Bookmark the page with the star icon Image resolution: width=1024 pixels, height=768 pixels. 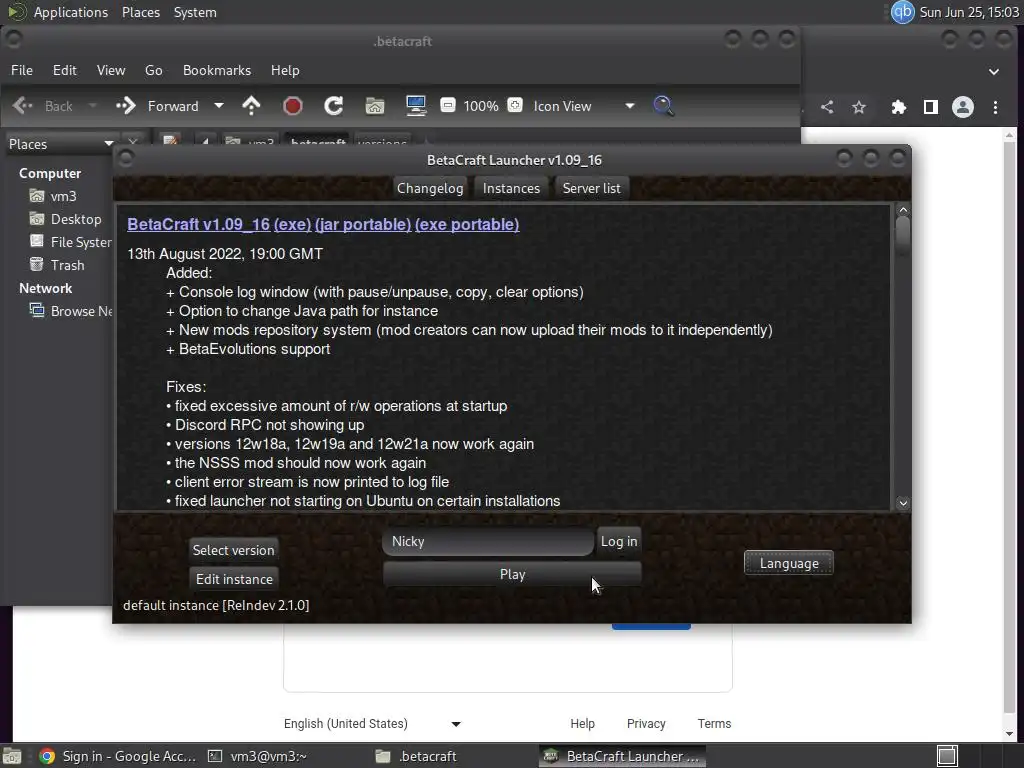click(859, 107)
